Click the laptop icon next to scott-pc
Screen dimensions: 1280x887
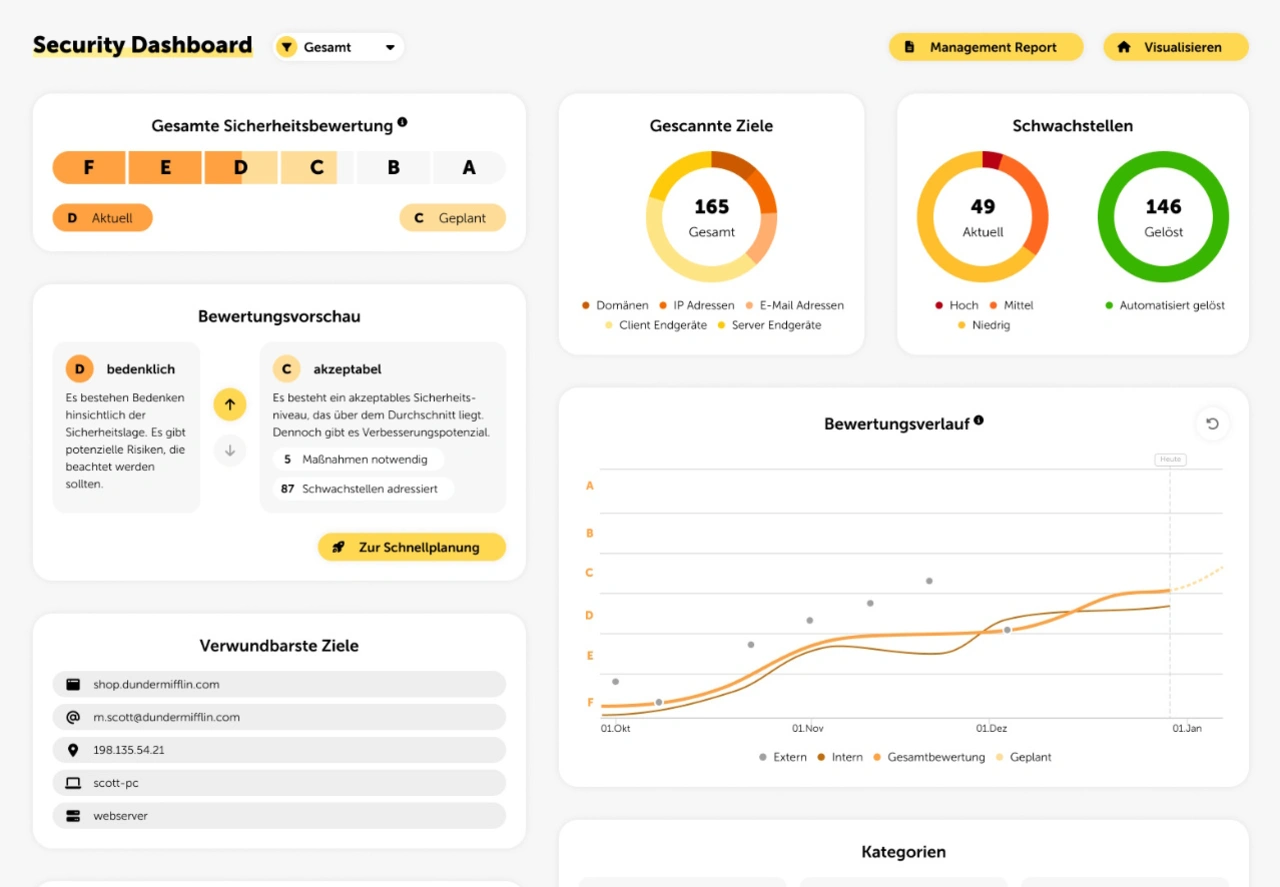click(x=73, y=783)
